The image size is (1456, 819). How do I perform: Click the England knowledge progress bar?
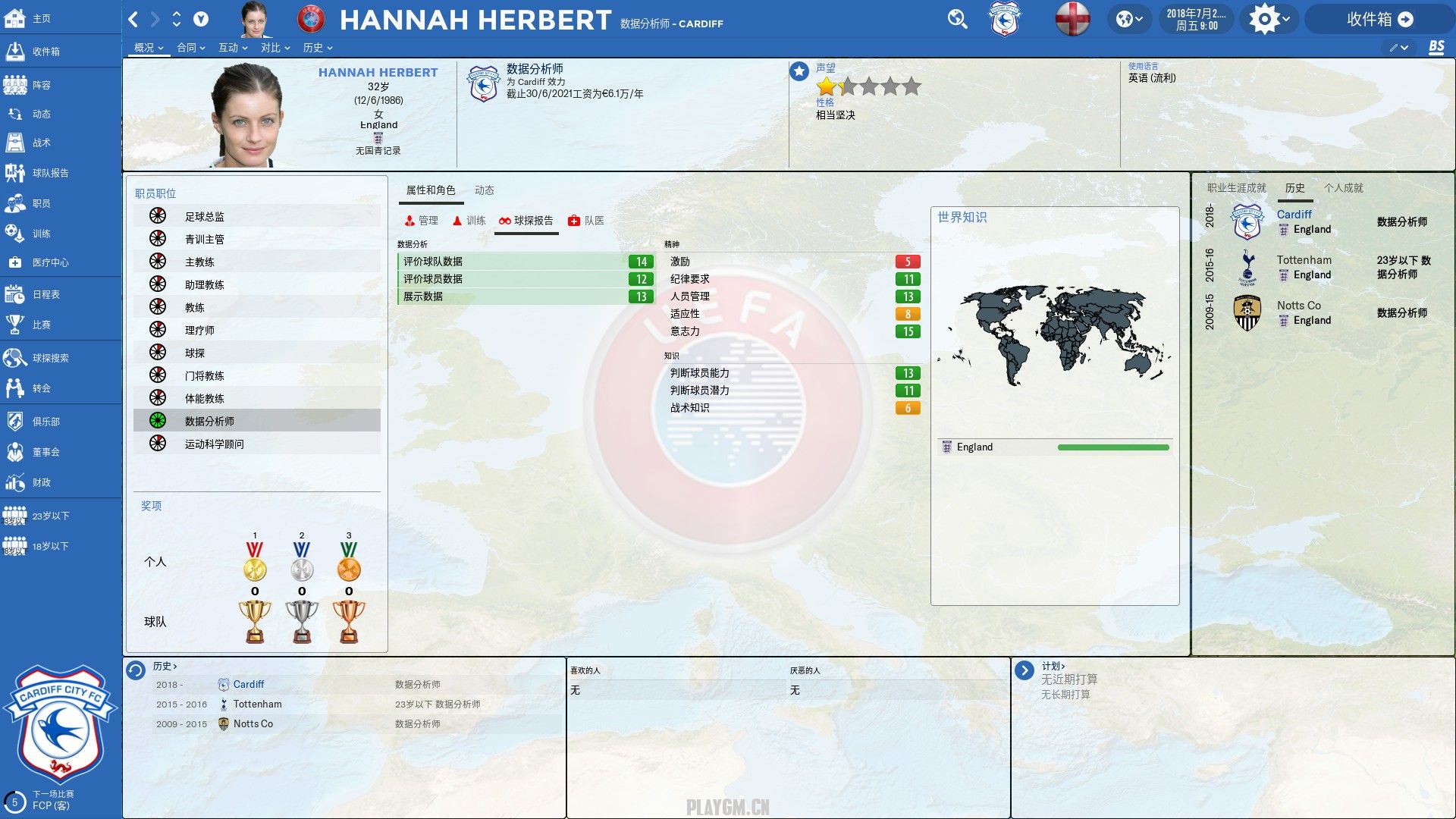1112,447
